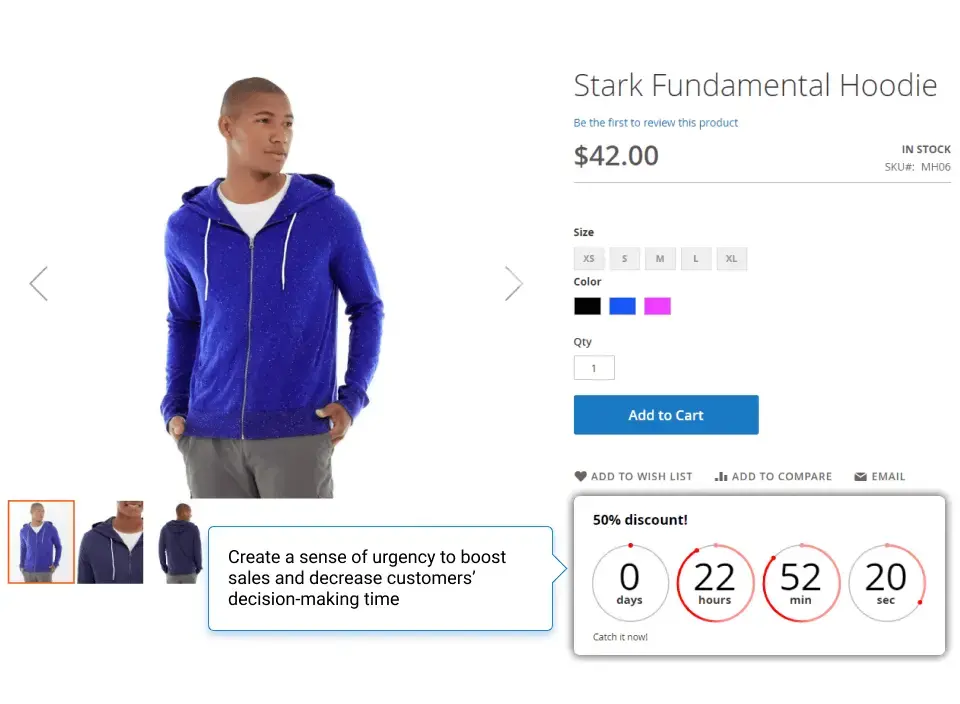View the back-view hoodie thumbnail
This screenshot has height=704, width=960.
tap(180, 540)
